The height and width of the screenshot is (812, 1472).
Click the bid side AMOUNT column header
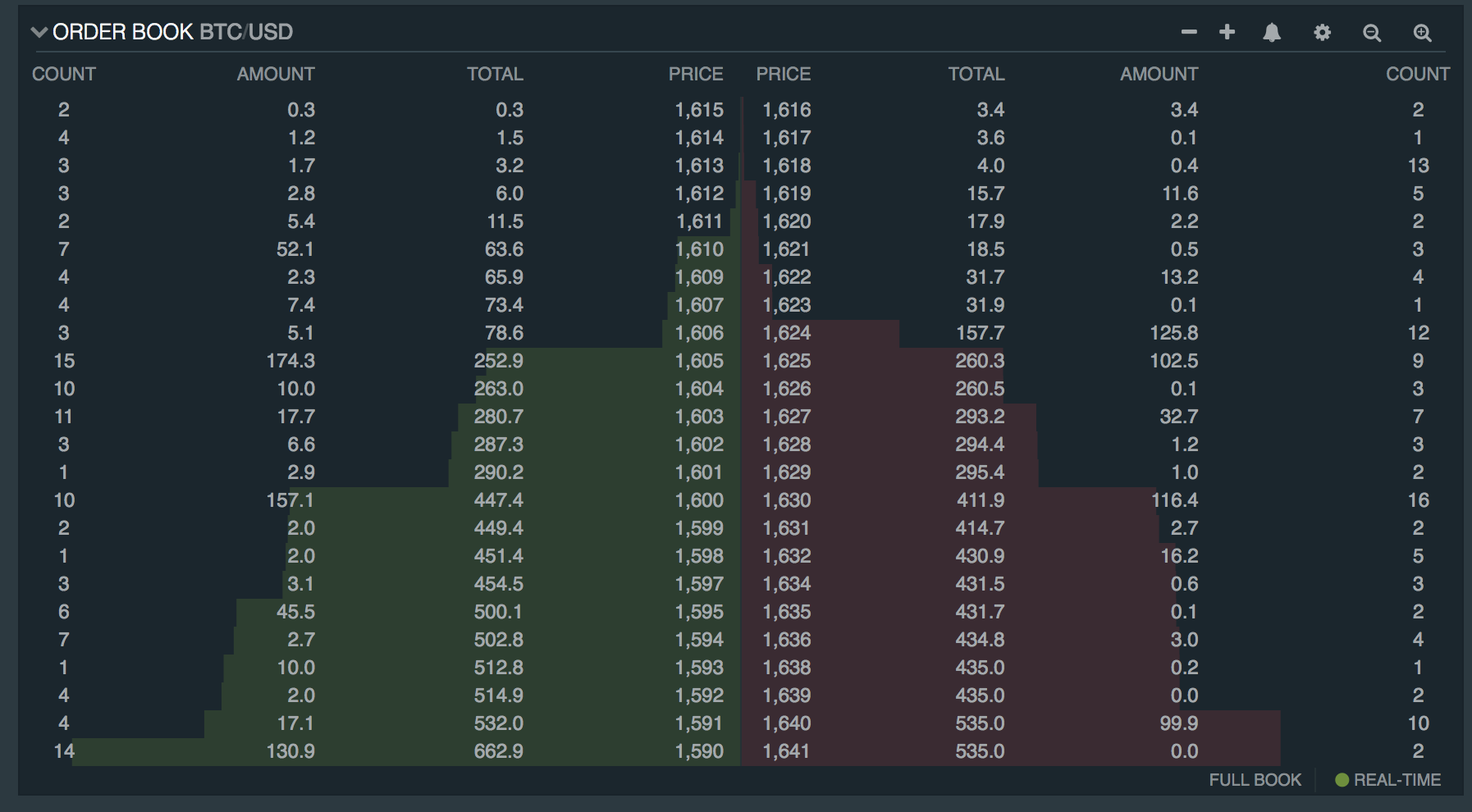[276, 74]
